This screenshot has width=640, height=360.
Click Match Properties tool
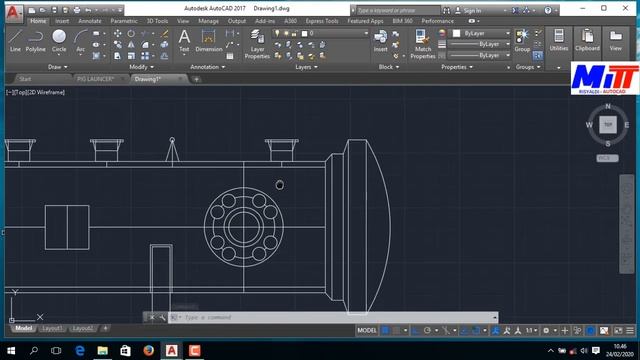pyautogui.click(x=422, y=44)
